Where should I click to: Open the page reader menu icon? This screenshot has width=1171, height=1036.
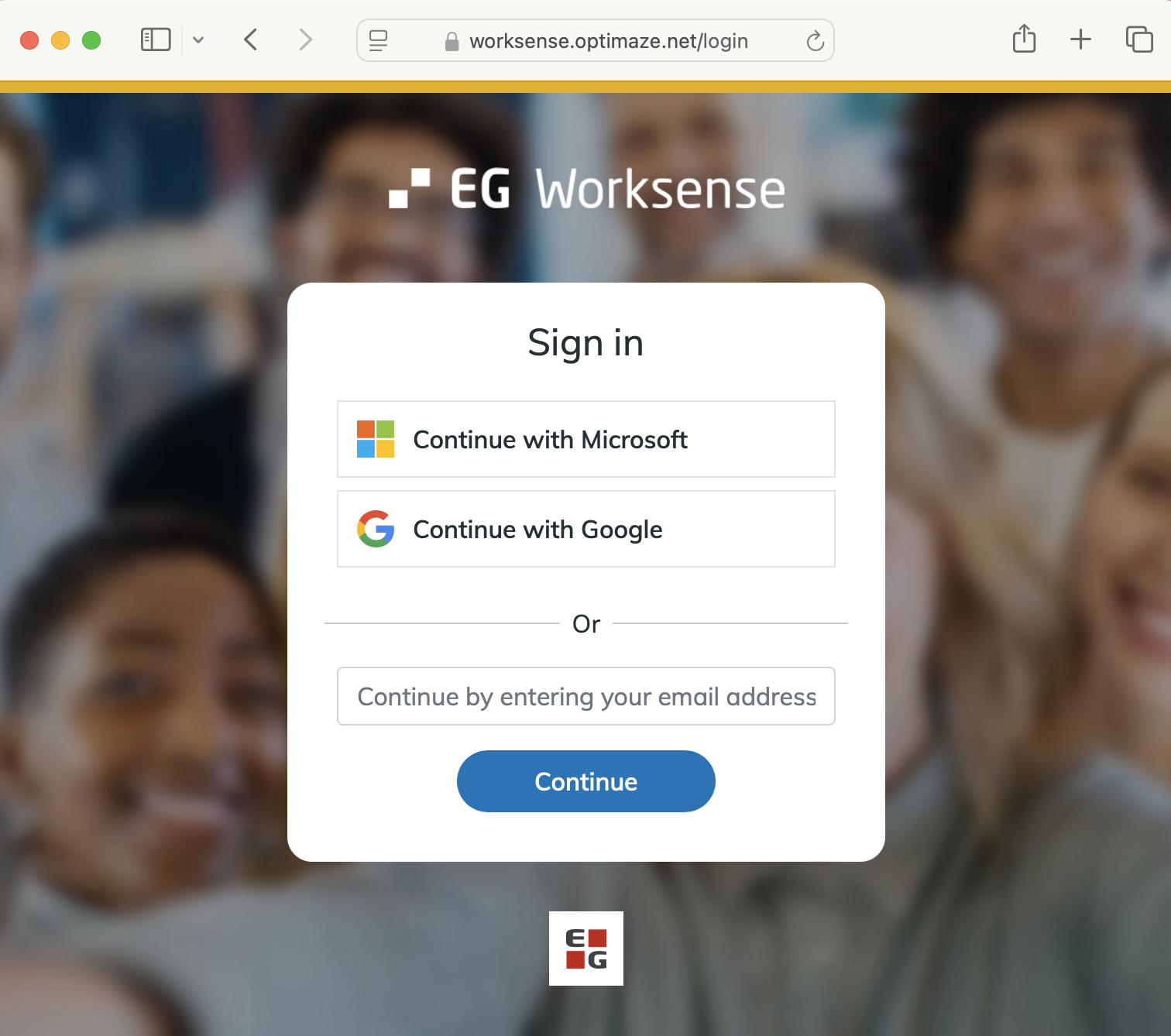[x=378, y=40]
